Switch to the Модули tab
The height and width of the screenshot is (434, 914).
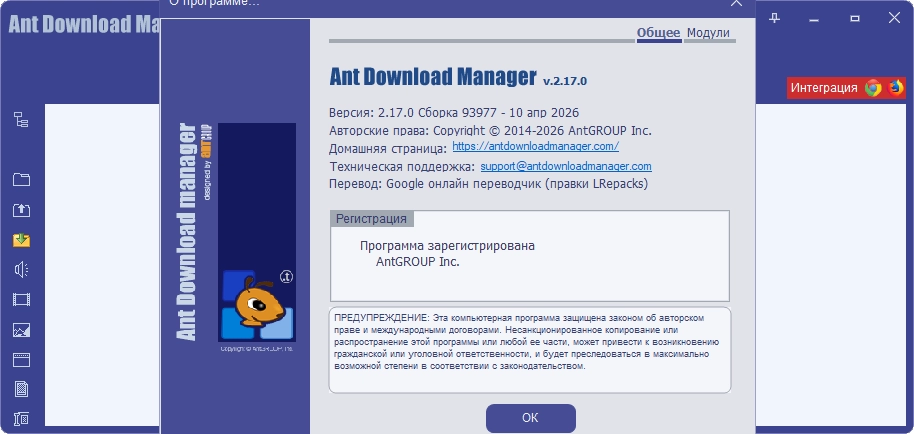708,33
